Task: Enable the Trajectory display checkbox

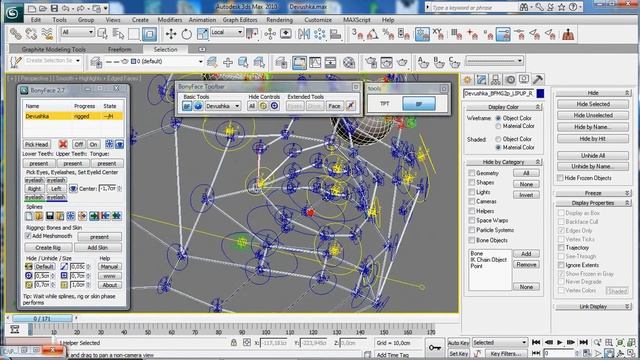Action: 561,248
